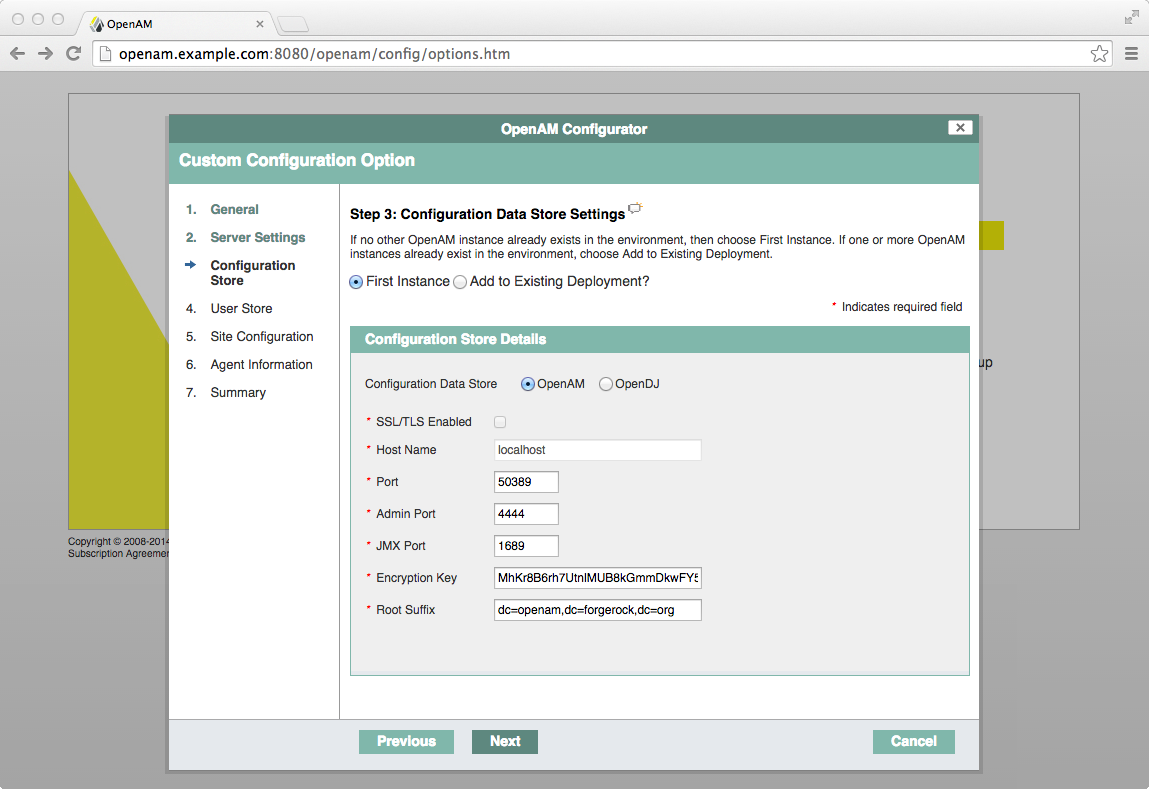
Task: Edit the Host Name field
Action: 597,450
